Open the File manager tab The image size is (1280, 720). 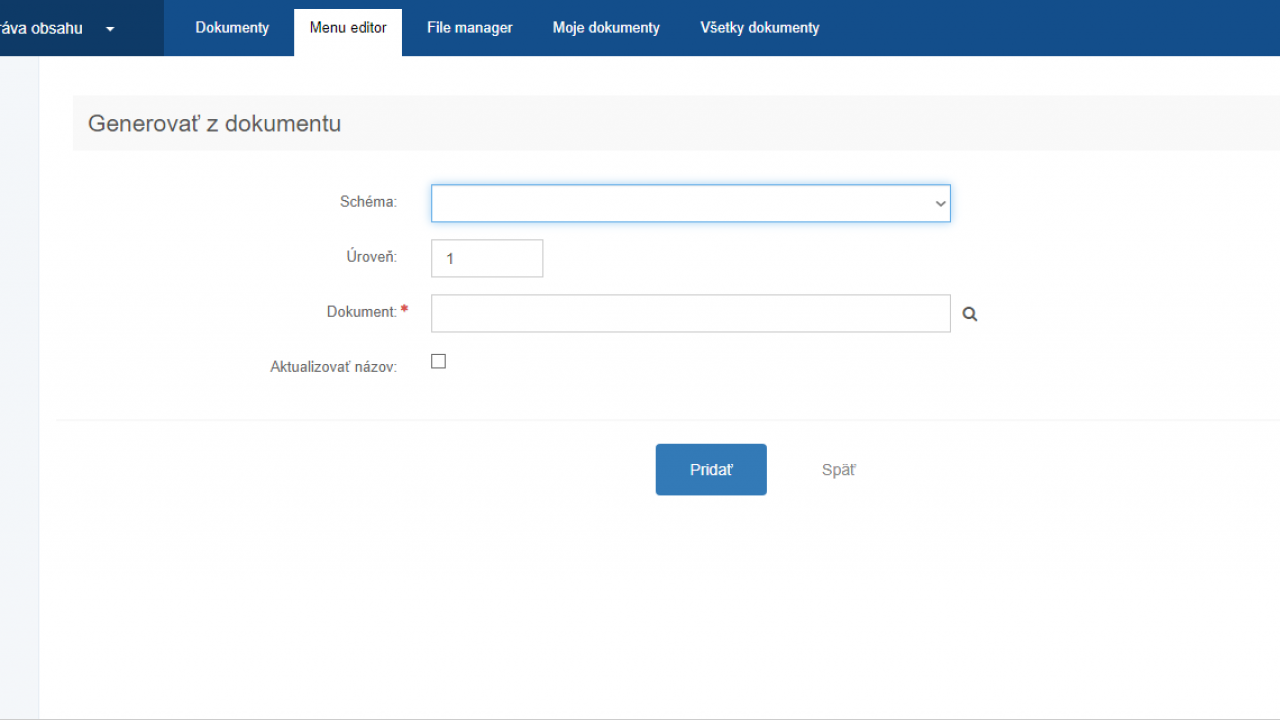click(x=469, y=28)
